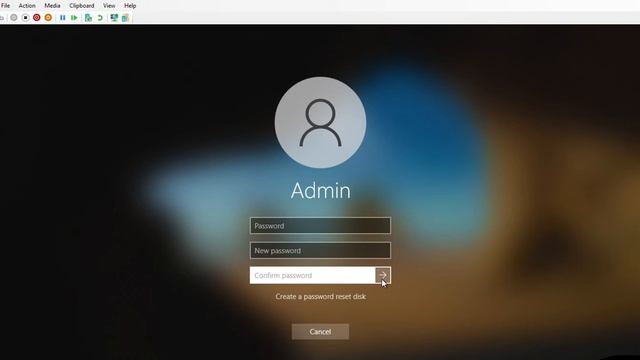This screenshot has height=360, width=640.
Task: Click the red Shut Down toolbar icon
Action: [x=37, y=18]
